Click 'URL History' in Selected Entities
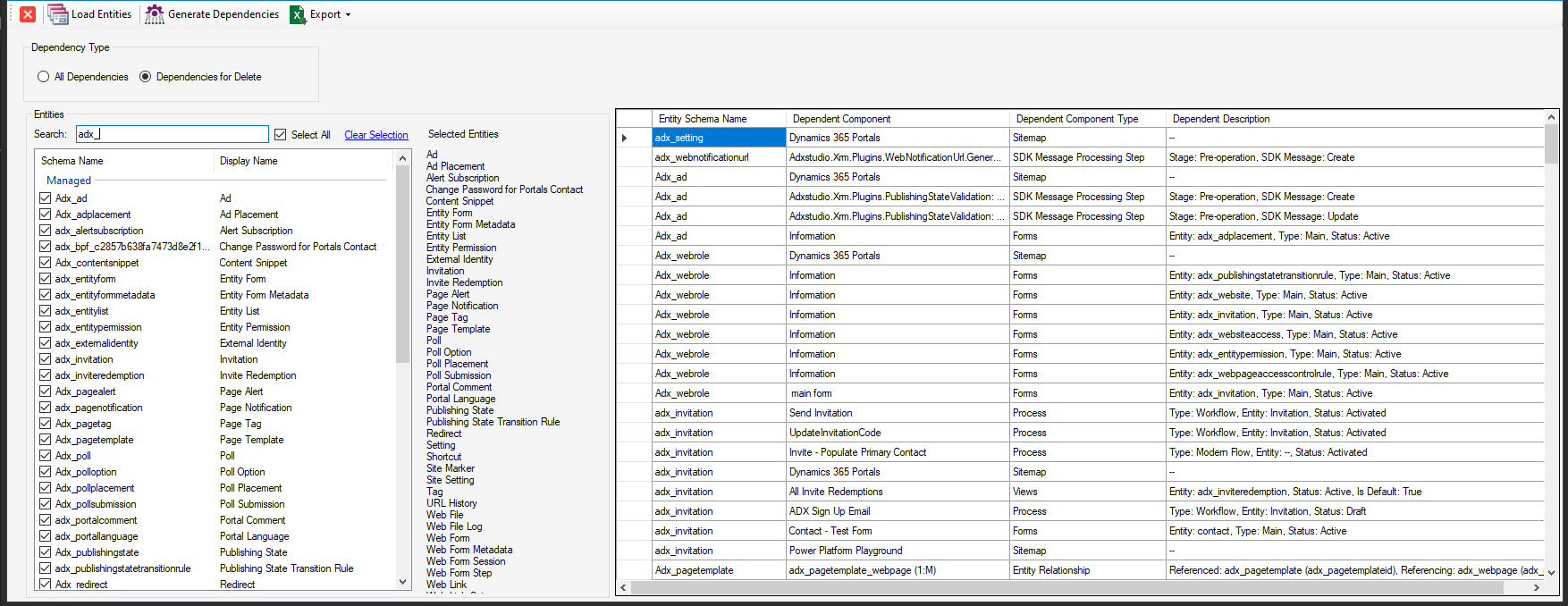 coord(451,503)
